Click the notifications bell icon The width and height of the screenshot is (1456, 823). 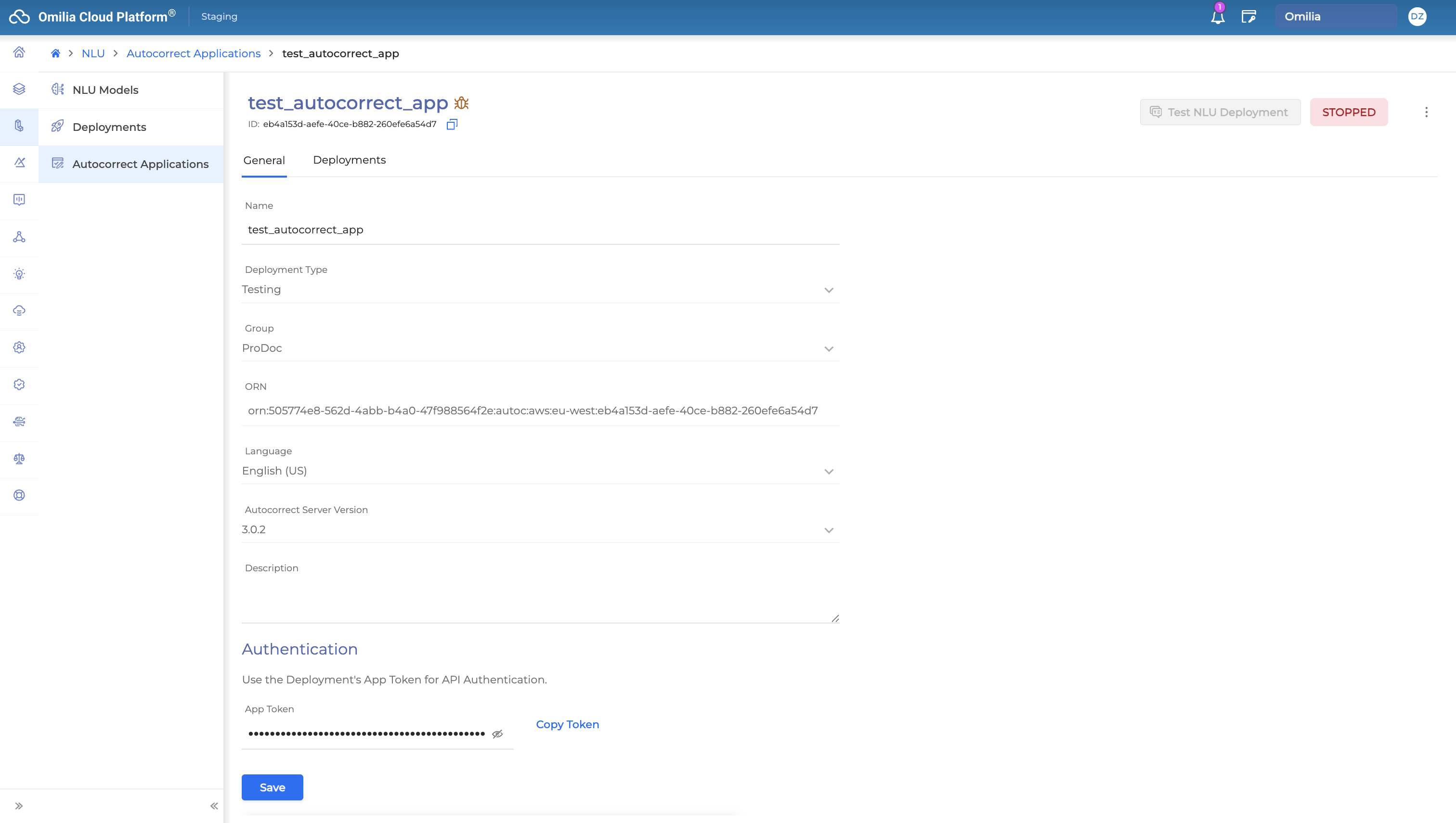(1217, 17)
